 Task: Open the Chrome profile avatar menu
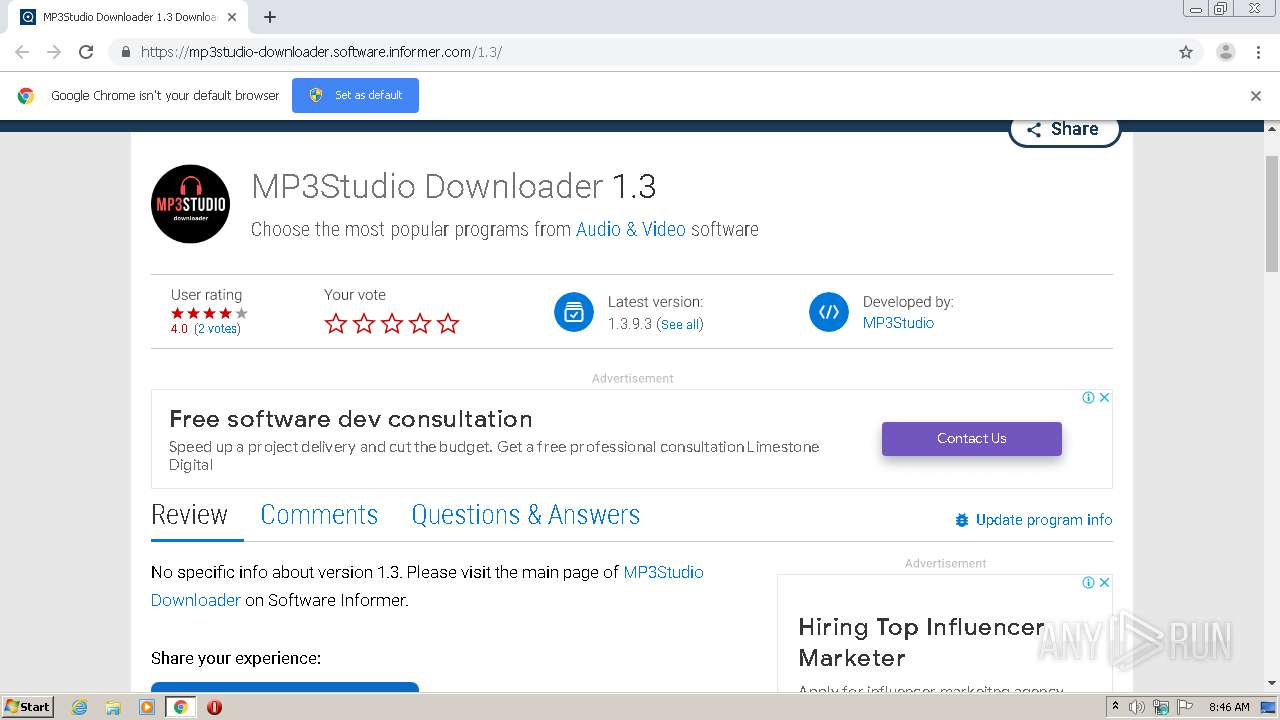pyautogui.click(x=1225, y=52)
